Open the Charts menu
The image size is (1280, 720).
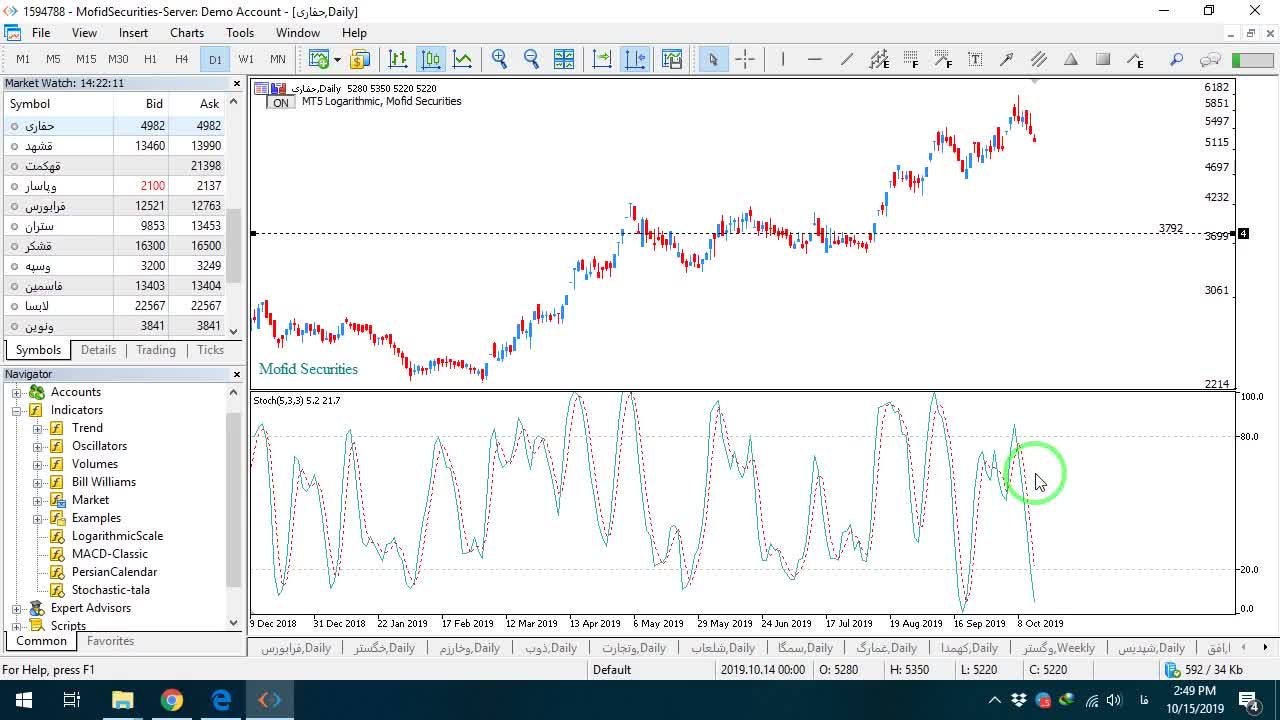point(187,33)
